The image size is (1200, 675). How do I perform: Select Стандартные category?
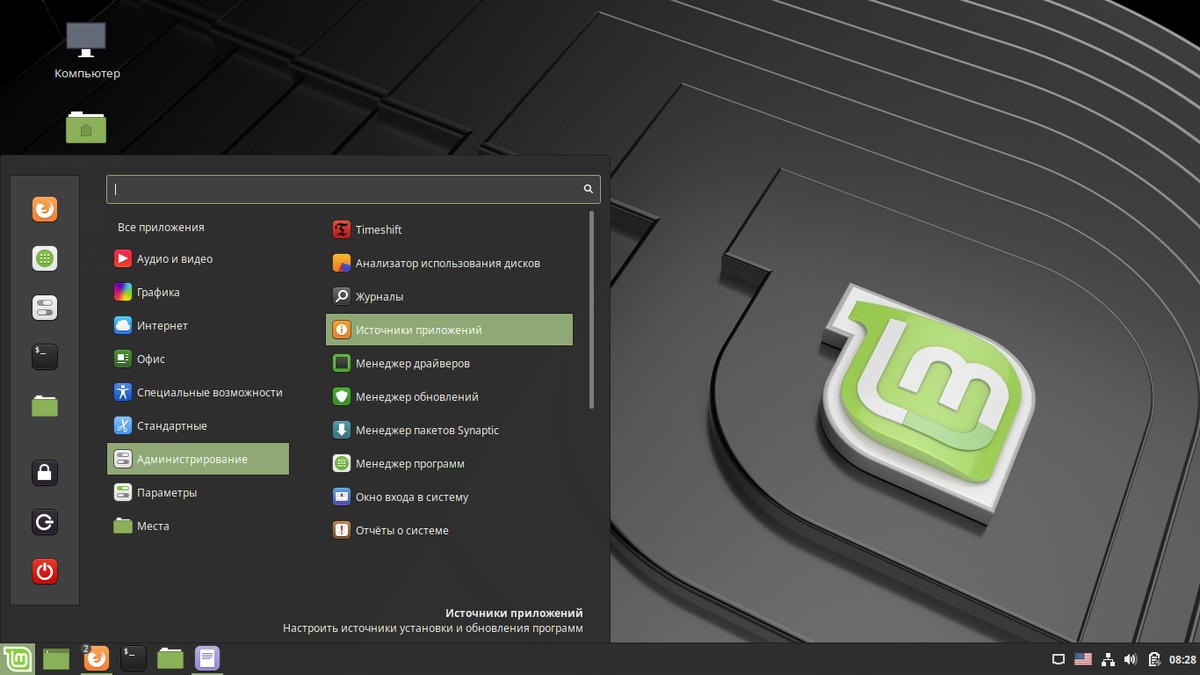198,426
